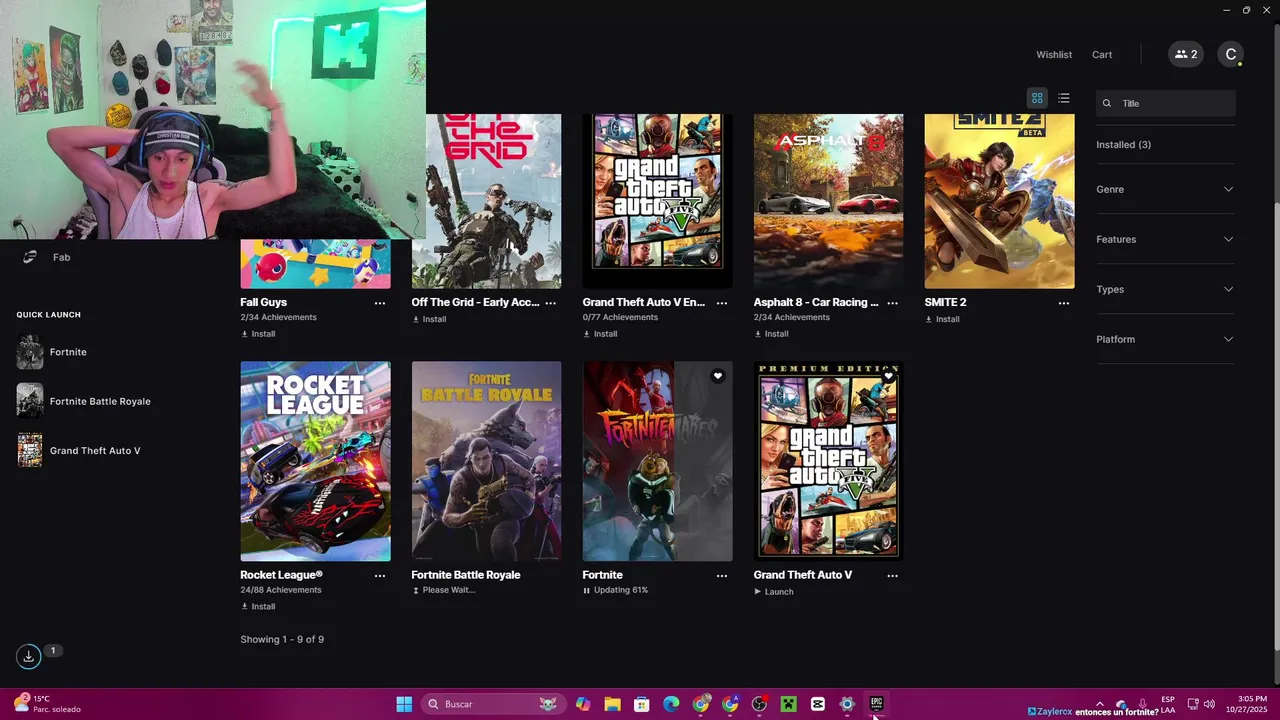
Task: Open Fall Guys three-dot options menu
Action: (x=380, y=303)
